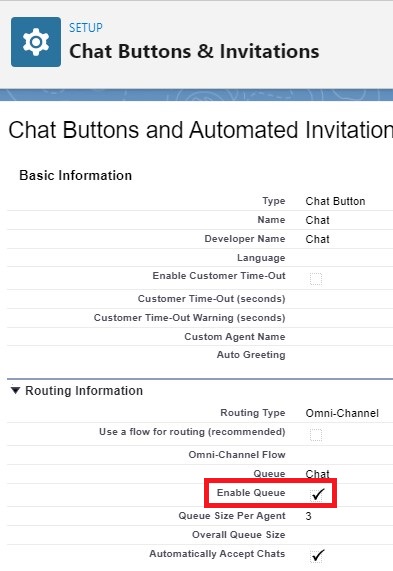The width and height of the screenshot is (393, 571).
Task: Collapse the Routing Information section triangle
Action: [x=15, y=391]
